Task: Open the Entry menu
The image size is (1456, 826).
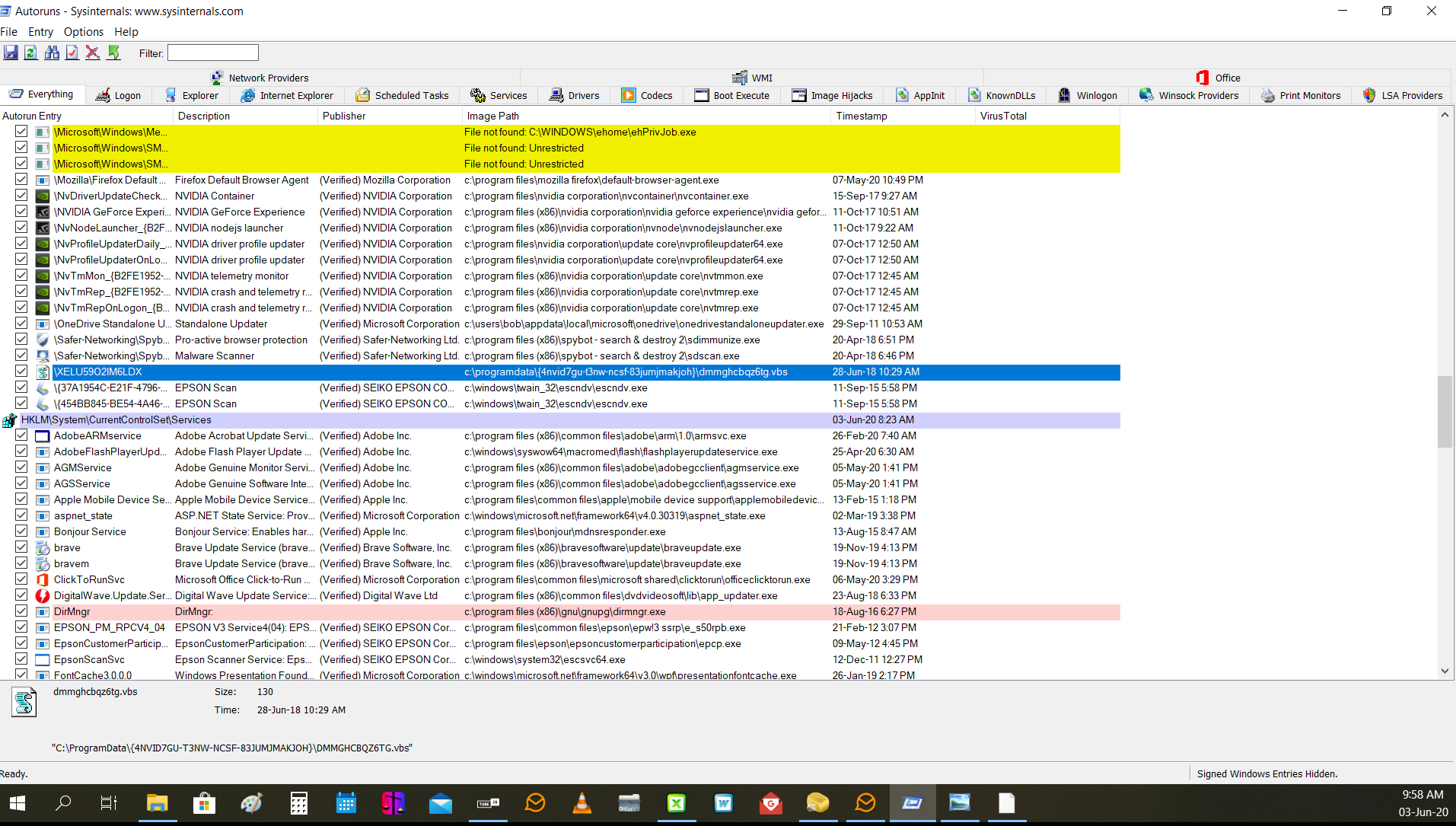Action: click(x=40, y=32)
